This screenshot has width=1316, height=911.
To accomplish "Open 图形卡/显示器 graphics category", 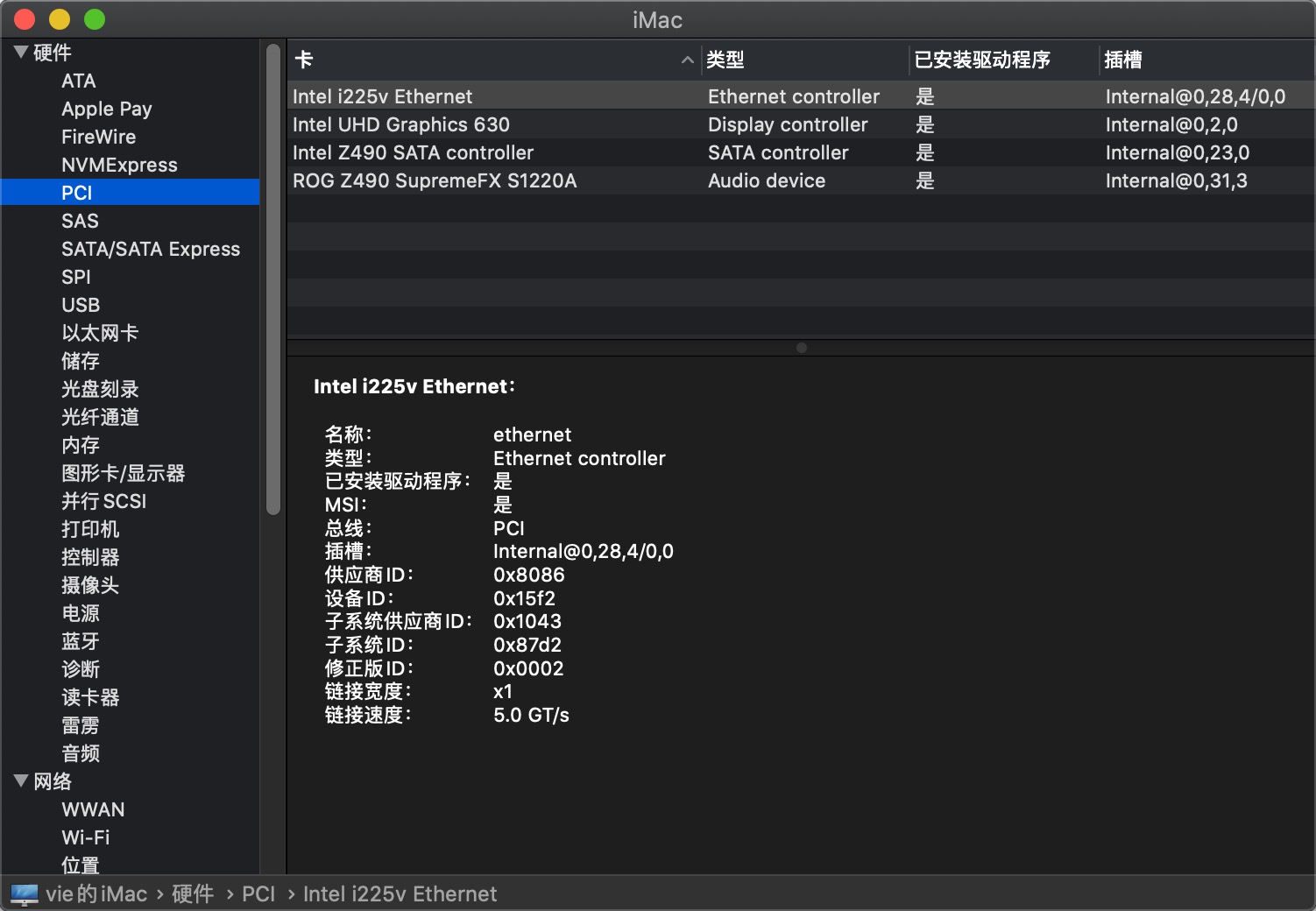I will click(x=124, y=473).
